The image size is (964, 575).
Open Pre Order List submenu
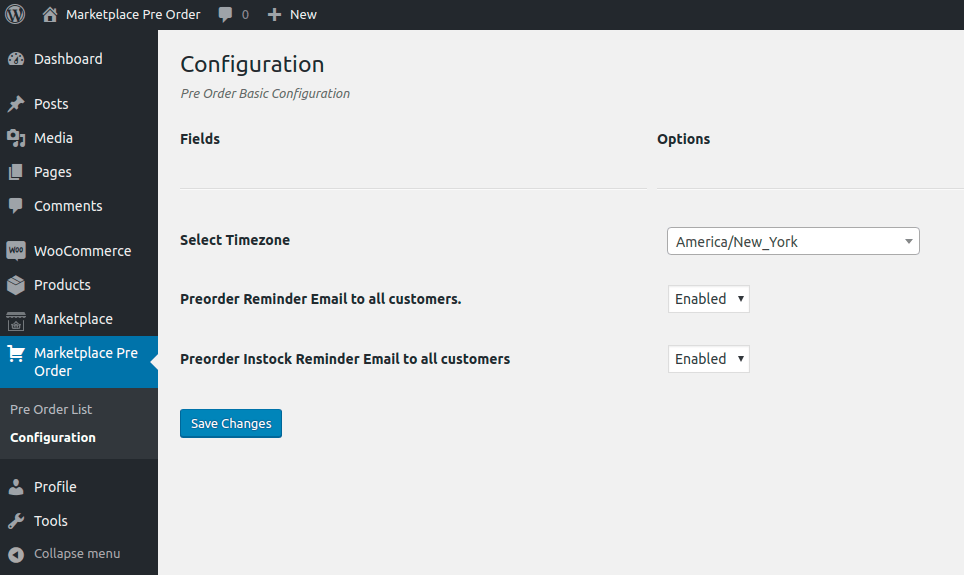(51, 410)
